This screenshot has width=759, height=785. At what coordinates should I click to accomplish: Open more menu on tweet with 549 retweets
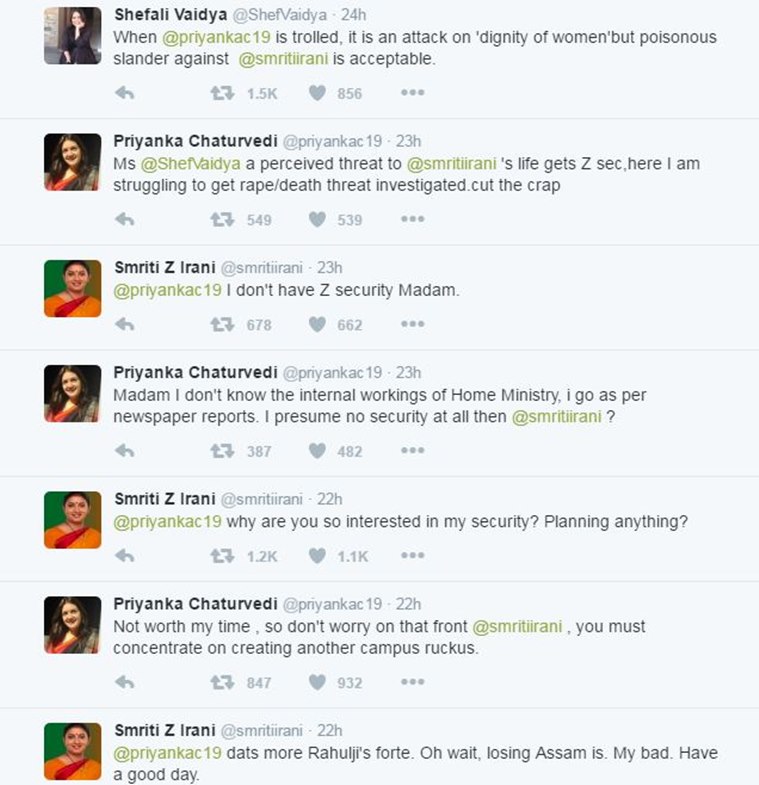[x=412, y=220]
